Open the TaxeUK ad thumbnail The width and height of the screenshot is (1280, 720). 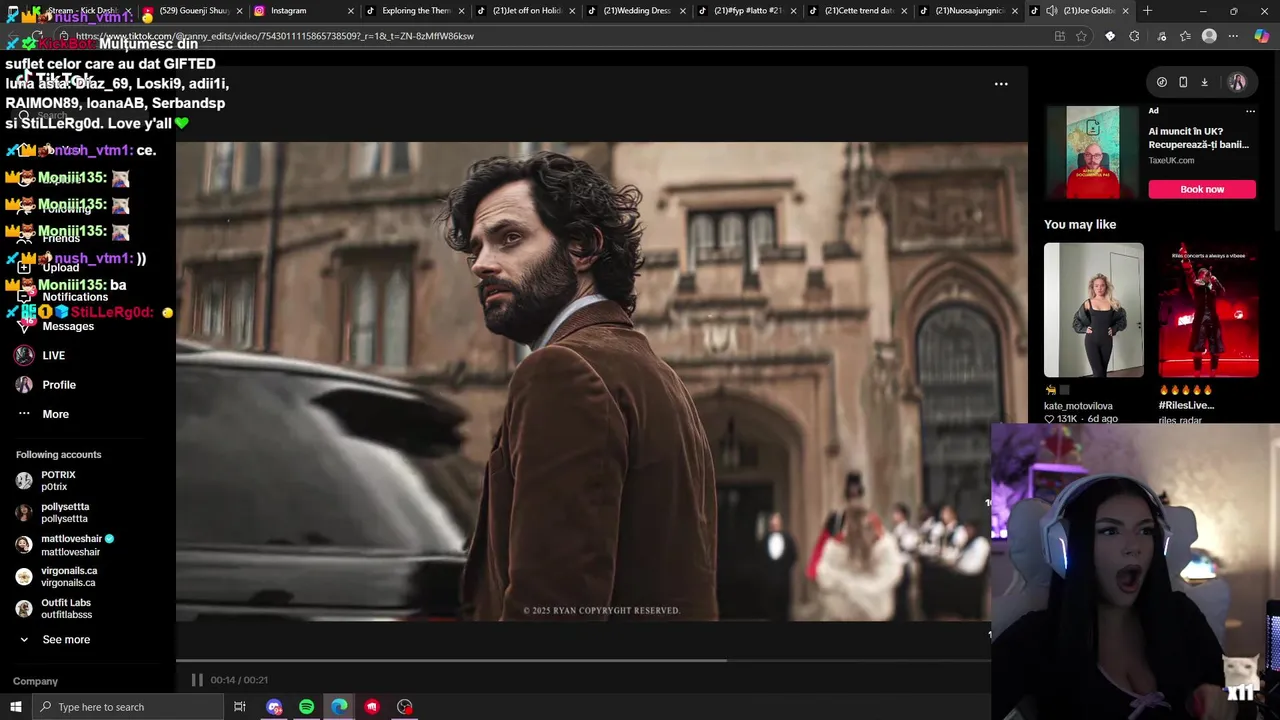pyautogui.click(x=1093, y=152)
